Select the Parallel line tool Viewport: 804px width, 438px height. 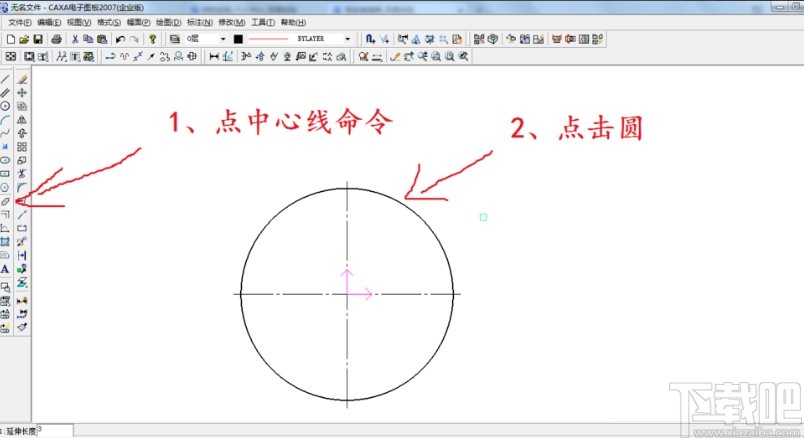5,93
